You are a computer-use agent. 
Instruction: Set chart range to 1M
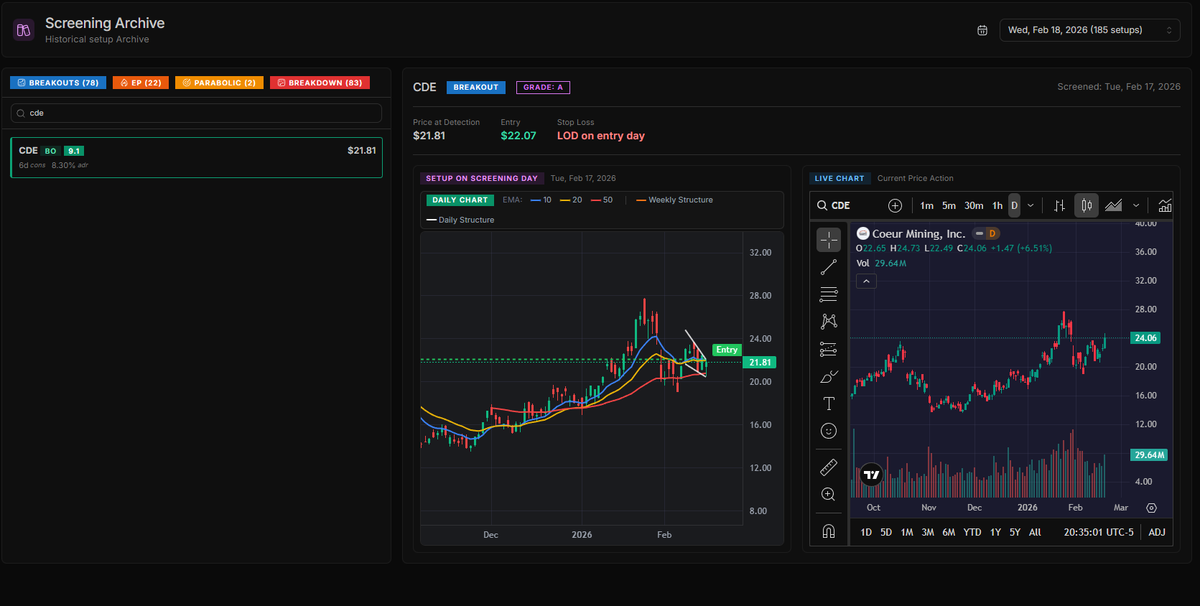pyautogui.click(x=907, y=532)
